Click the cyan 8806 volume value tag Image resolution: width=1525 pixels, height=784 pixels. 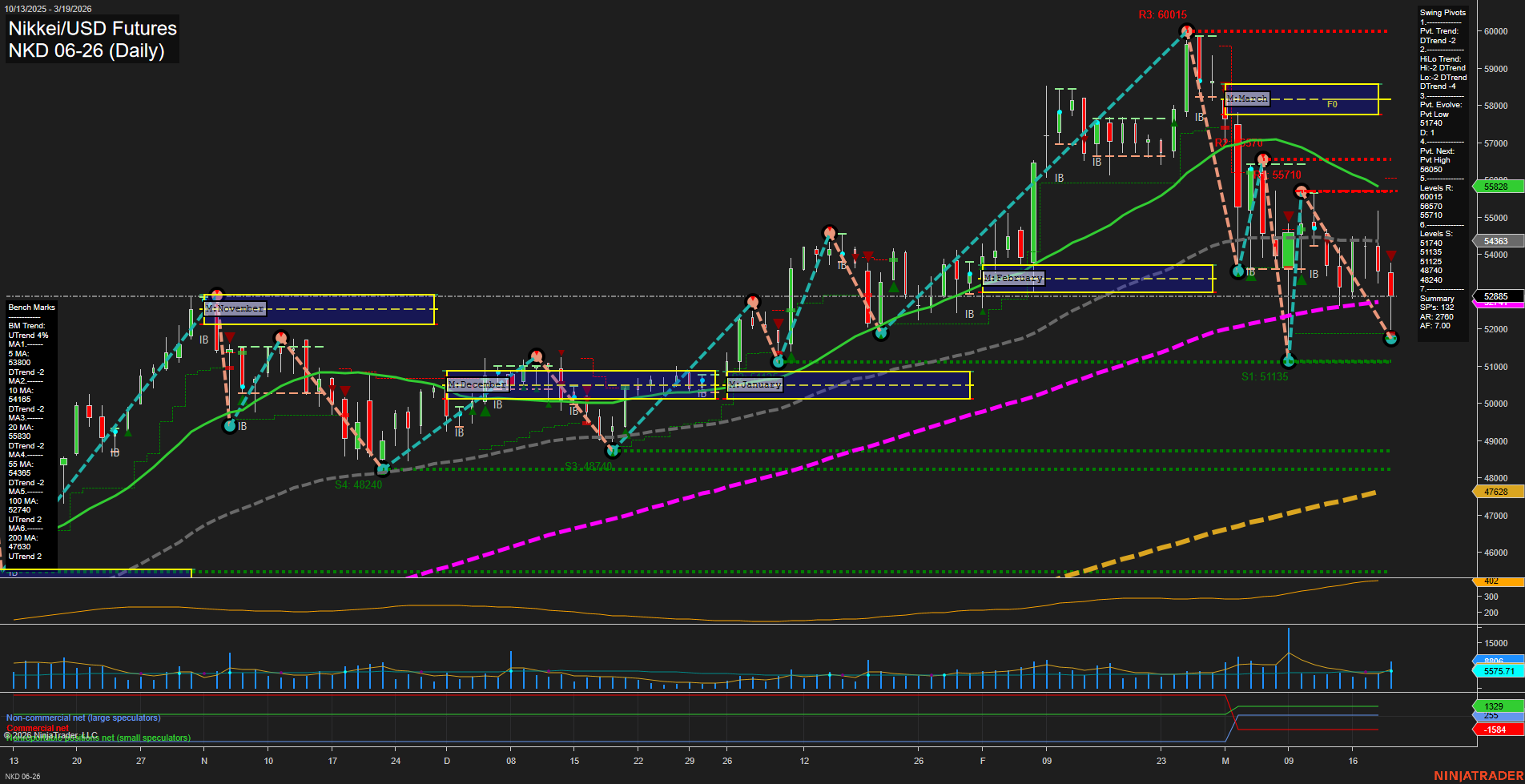click(1495, 658)
